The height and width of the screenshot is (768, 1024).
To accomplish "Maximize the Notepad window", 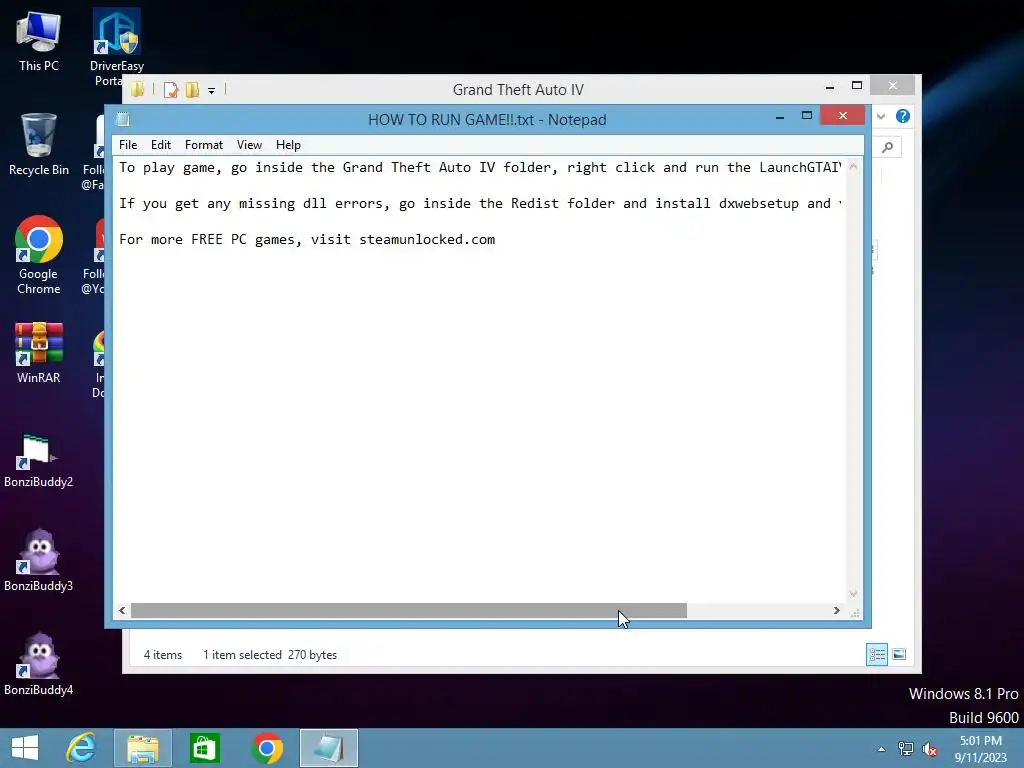I will (807, 116).
